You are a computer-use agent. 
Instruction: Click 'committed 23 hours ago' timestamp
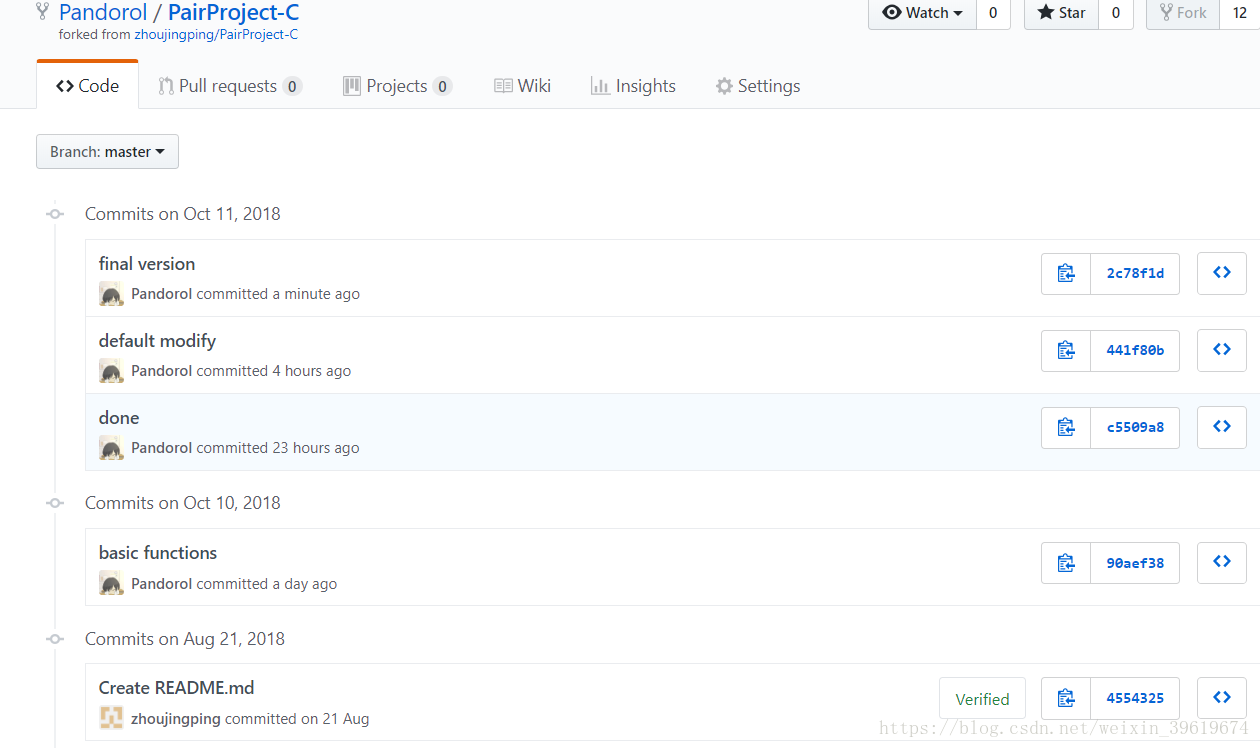pyautogui.click(x=278, y=448)
